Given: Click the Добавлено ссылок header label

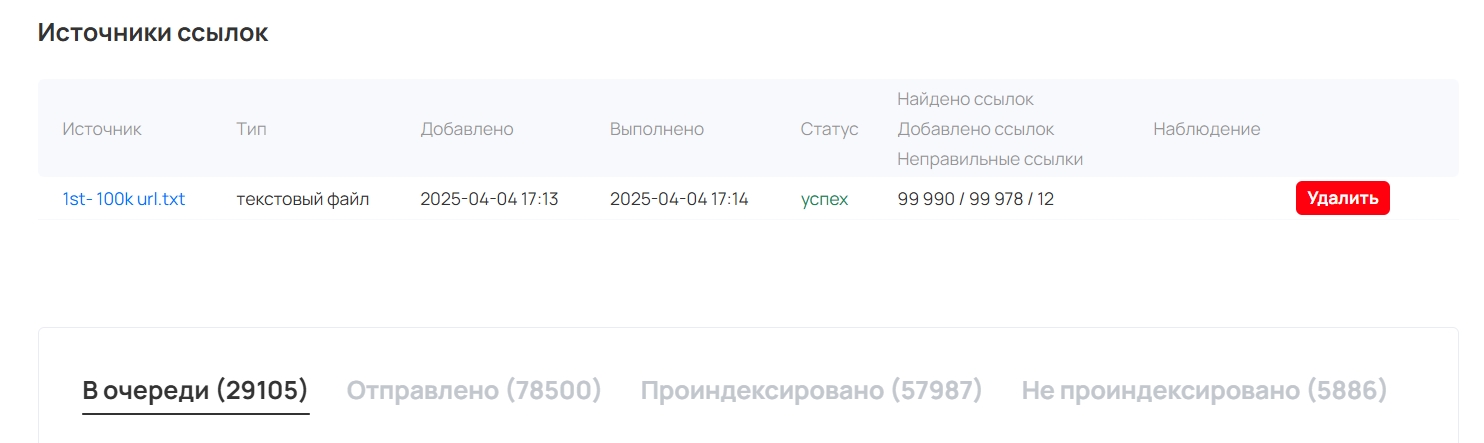Looking at the screenshot, I should coord(975,129).
